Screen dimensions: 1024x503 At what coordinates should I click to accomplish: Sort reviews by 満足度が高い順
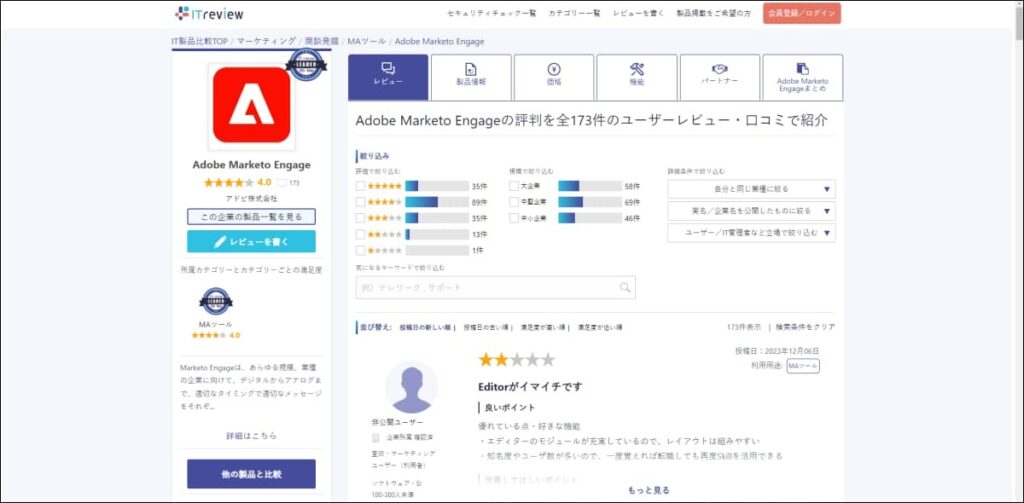tap(542, 327)
